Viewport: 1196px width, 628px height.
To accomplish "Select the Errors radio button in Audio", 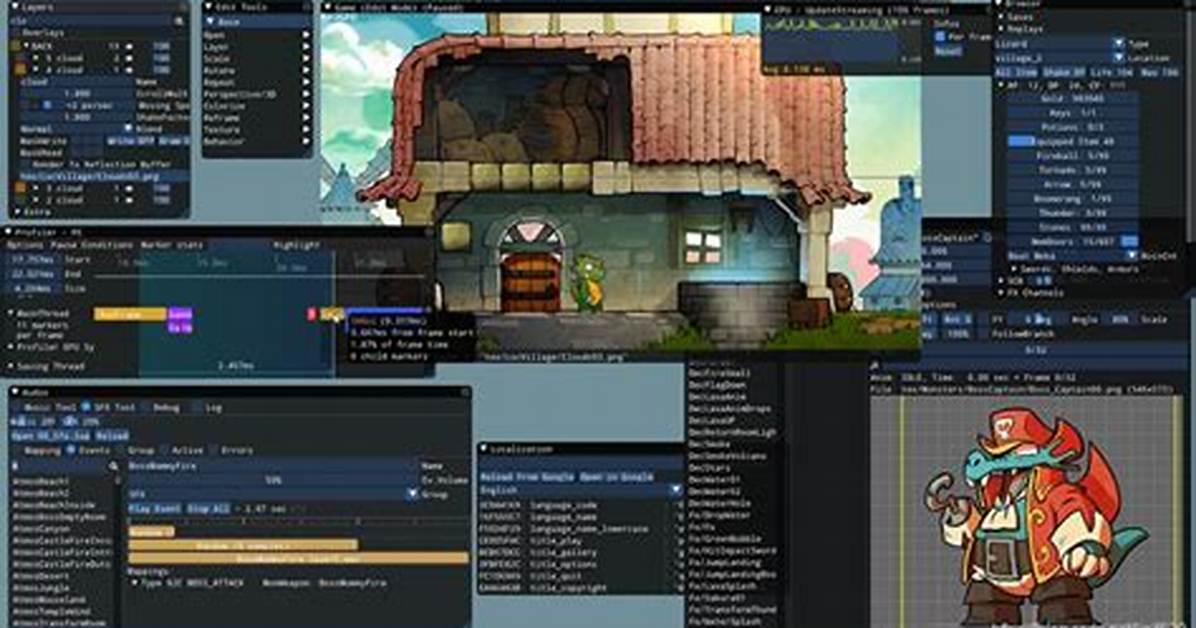I will click(x=213, y=450).
